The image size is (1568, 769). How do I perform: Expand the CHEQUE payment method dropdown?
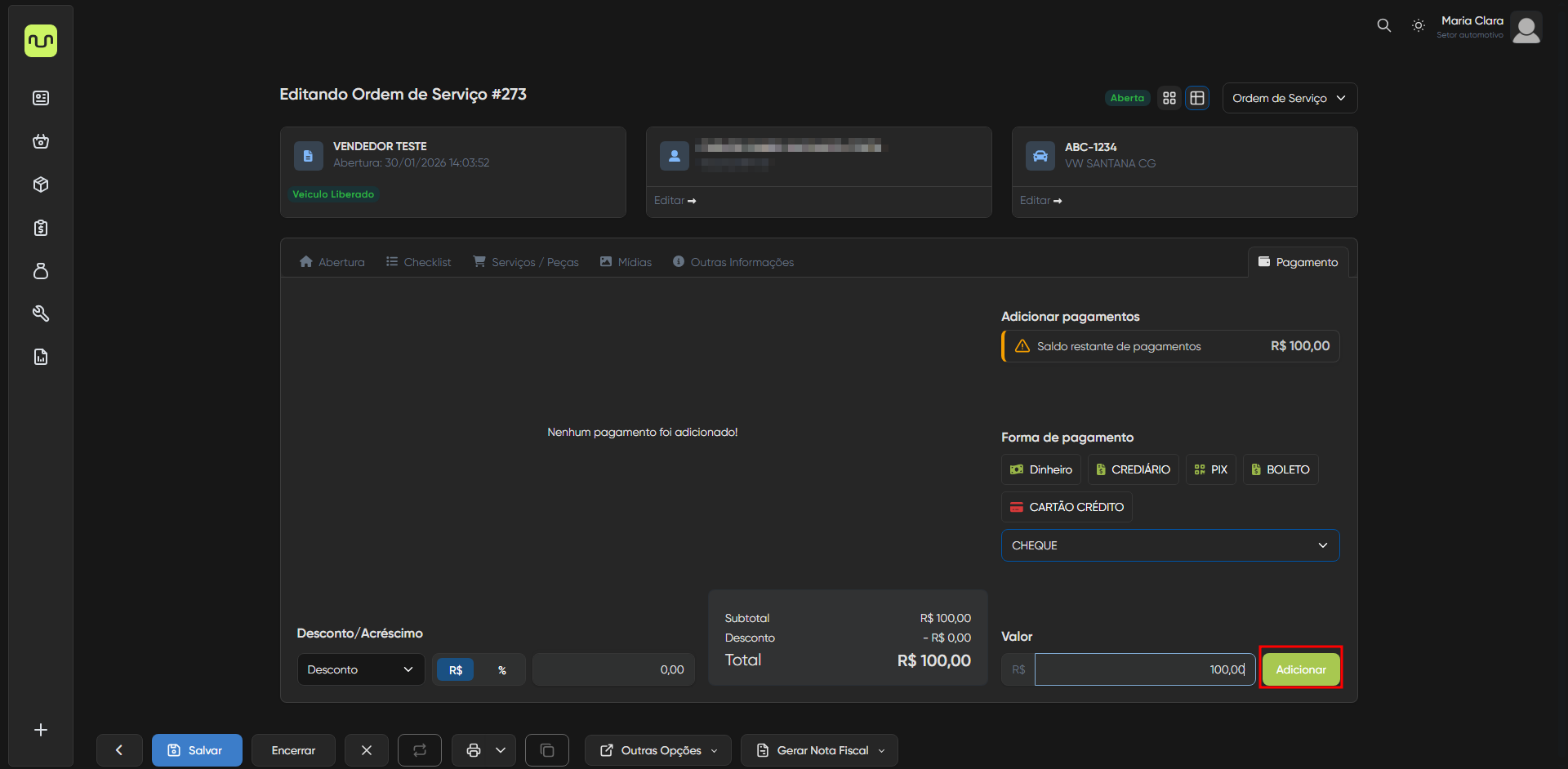[1169, 545]
